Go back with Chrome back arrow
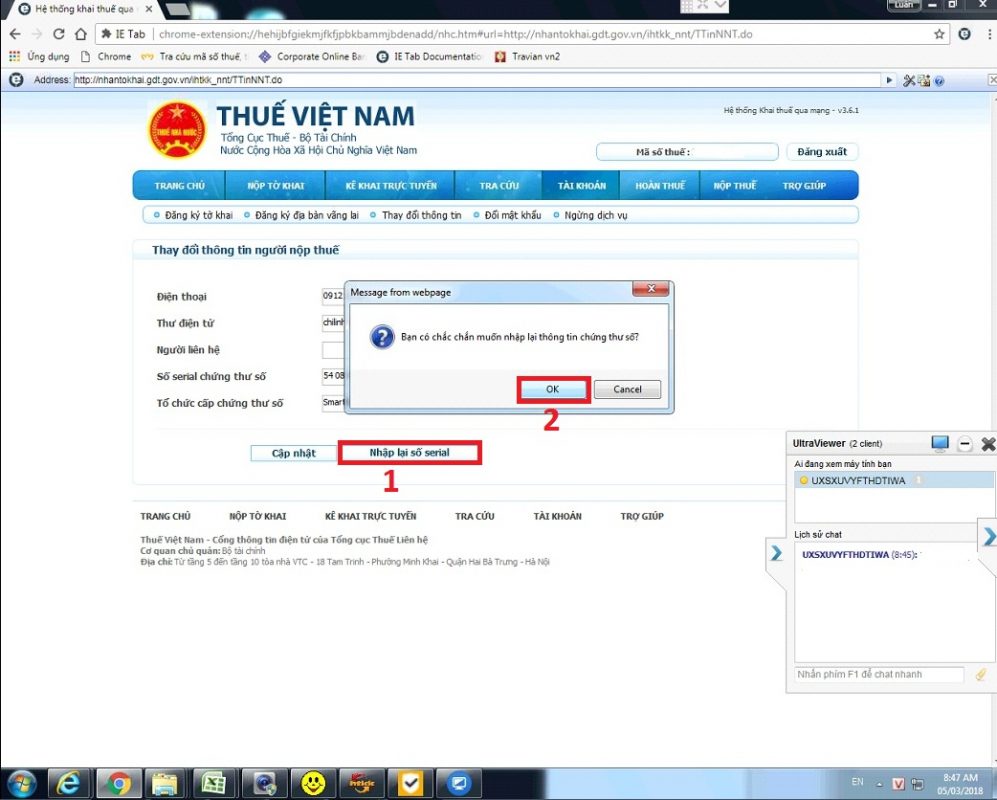997x800 pixels. (15, 34)
